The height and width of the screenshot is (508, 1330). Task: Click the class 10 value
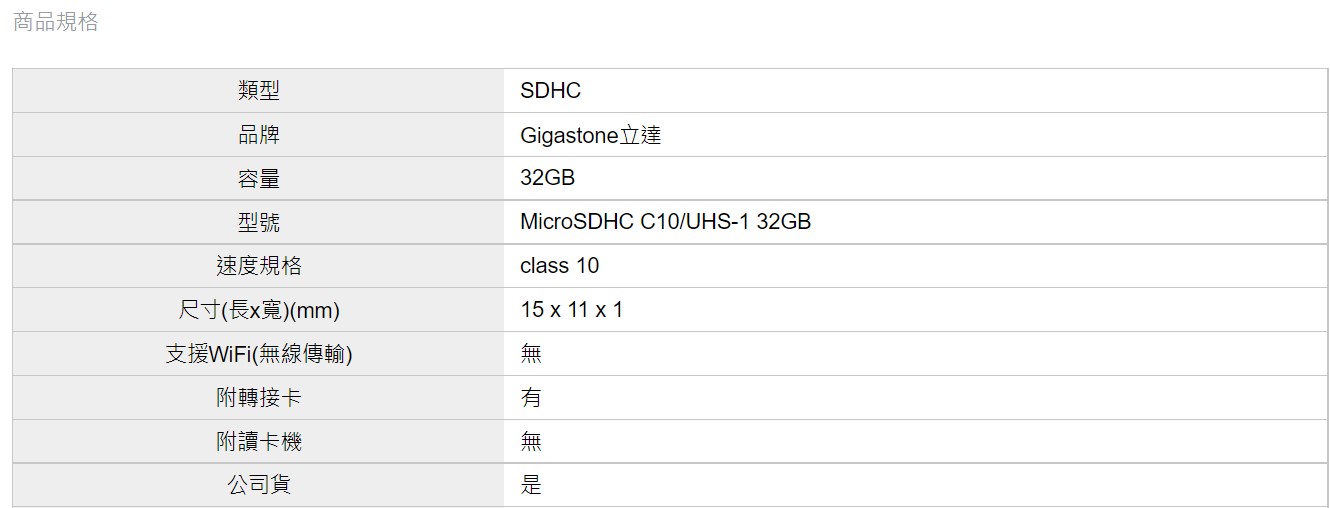point(560,266)
